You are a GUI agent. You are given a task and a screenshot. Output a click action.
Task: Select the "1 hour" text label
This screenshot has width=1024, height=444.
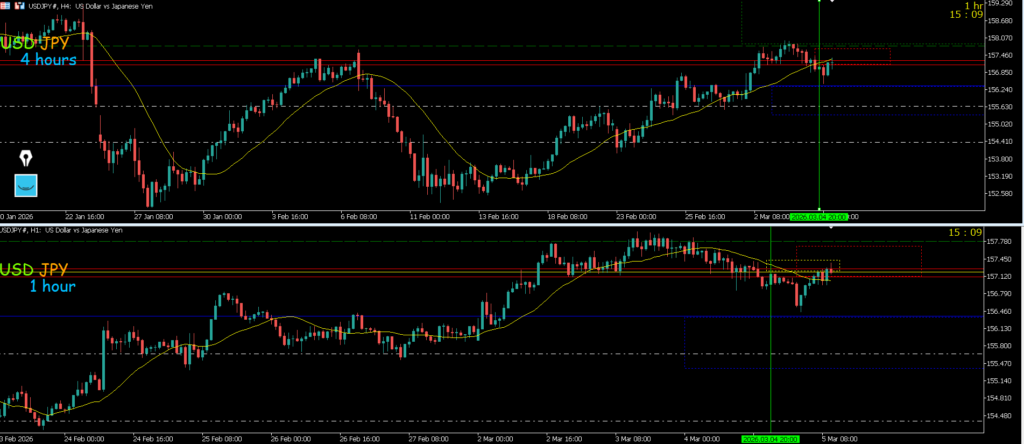(x=49, y=286)
